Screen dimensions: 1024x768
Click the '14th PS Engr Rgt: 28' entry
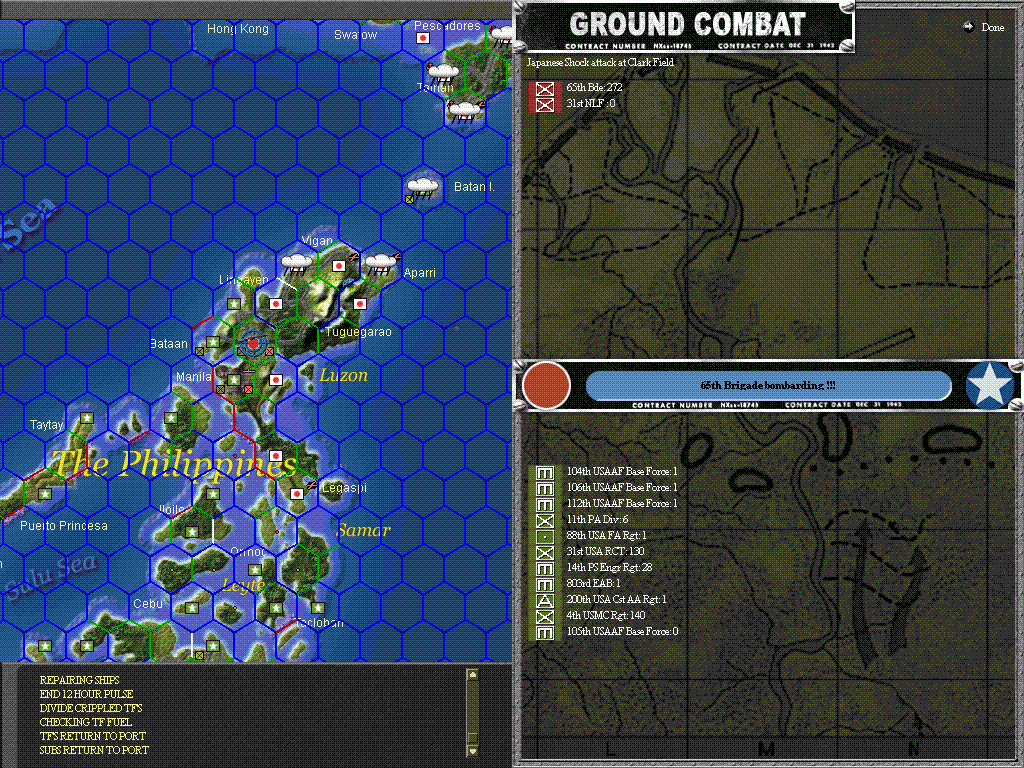609,568
